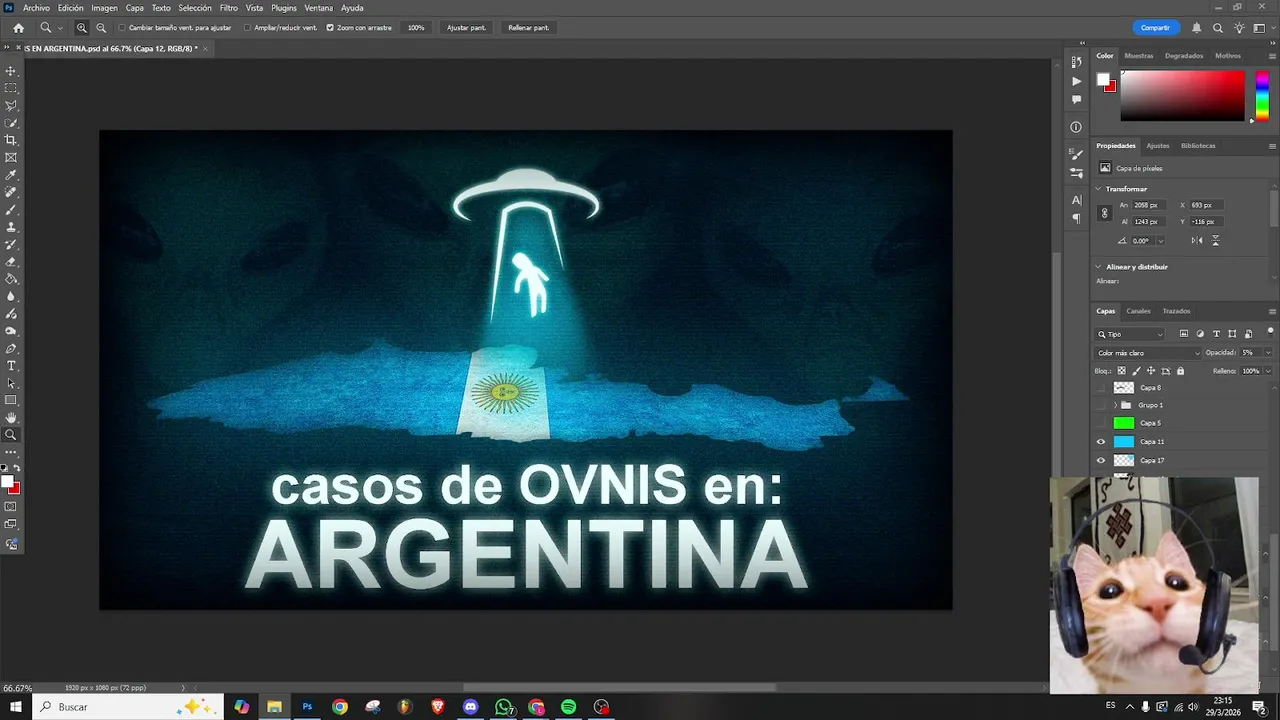The height and width of the screenshot is (720, 1280).
Task: Select the Zoom tool in left toolbar
Action: coord(11,435)
